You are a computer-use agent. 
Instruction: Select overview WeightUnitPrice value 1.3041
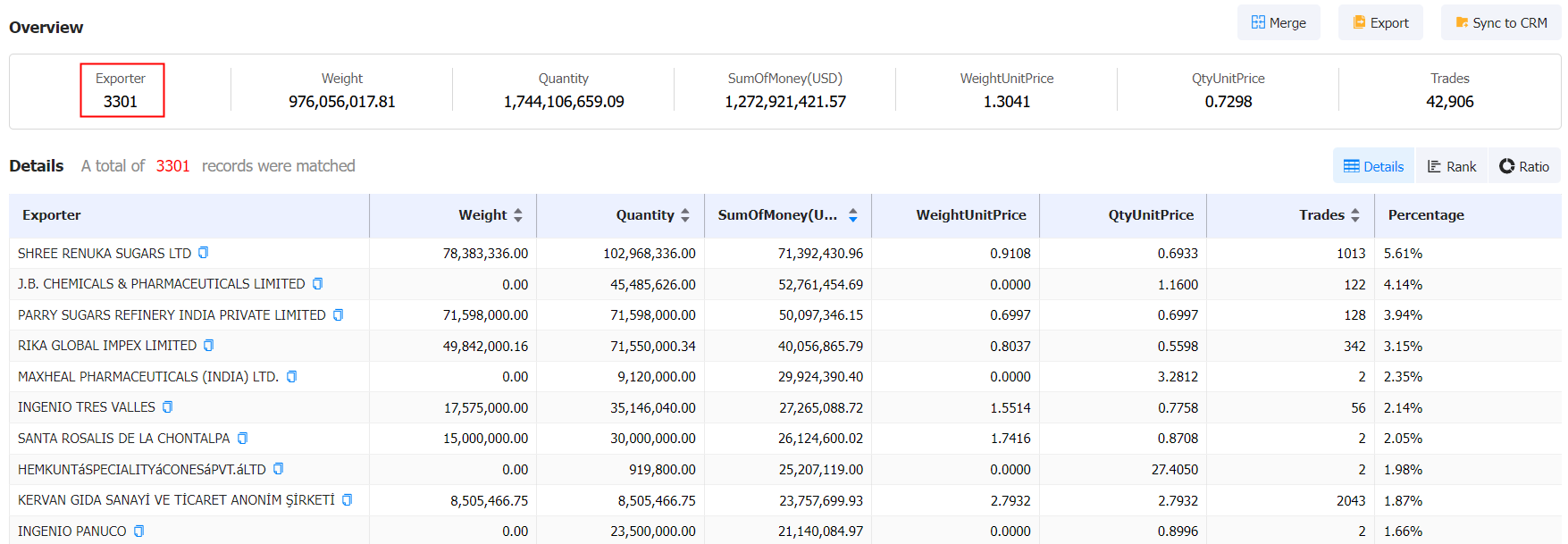(1007, 102)
